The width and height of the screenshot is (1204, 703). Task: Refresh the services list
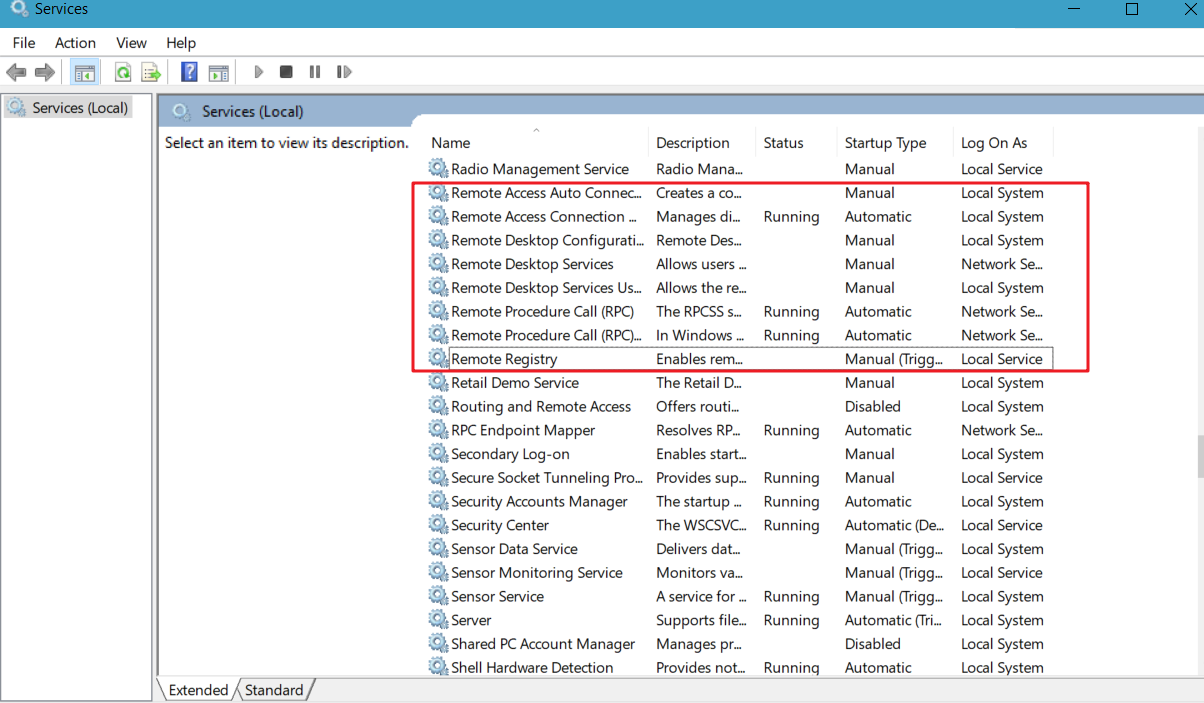point(123,72)
